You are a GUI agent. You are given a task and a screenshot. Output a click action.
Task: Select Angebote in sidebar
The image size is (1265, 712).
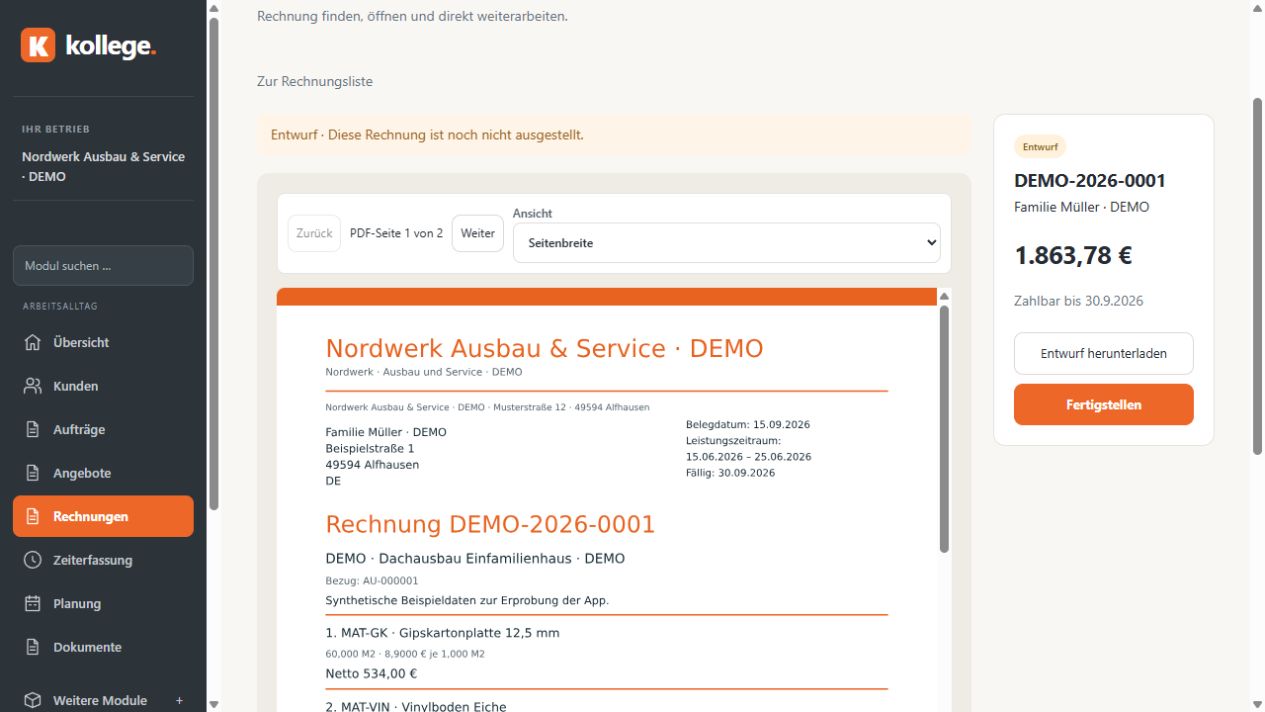(103, 473)
